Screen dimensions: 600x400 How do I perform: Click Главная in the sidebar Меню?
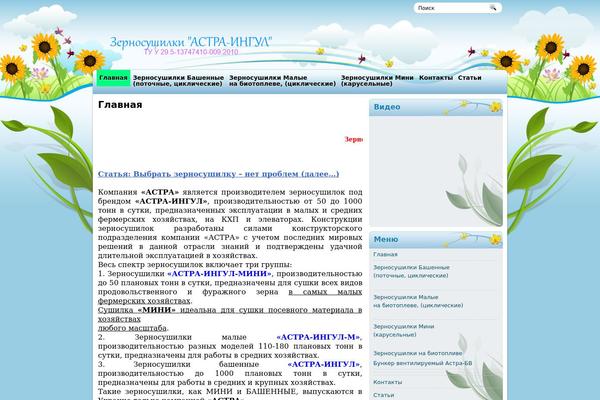(x=385, y=254)
